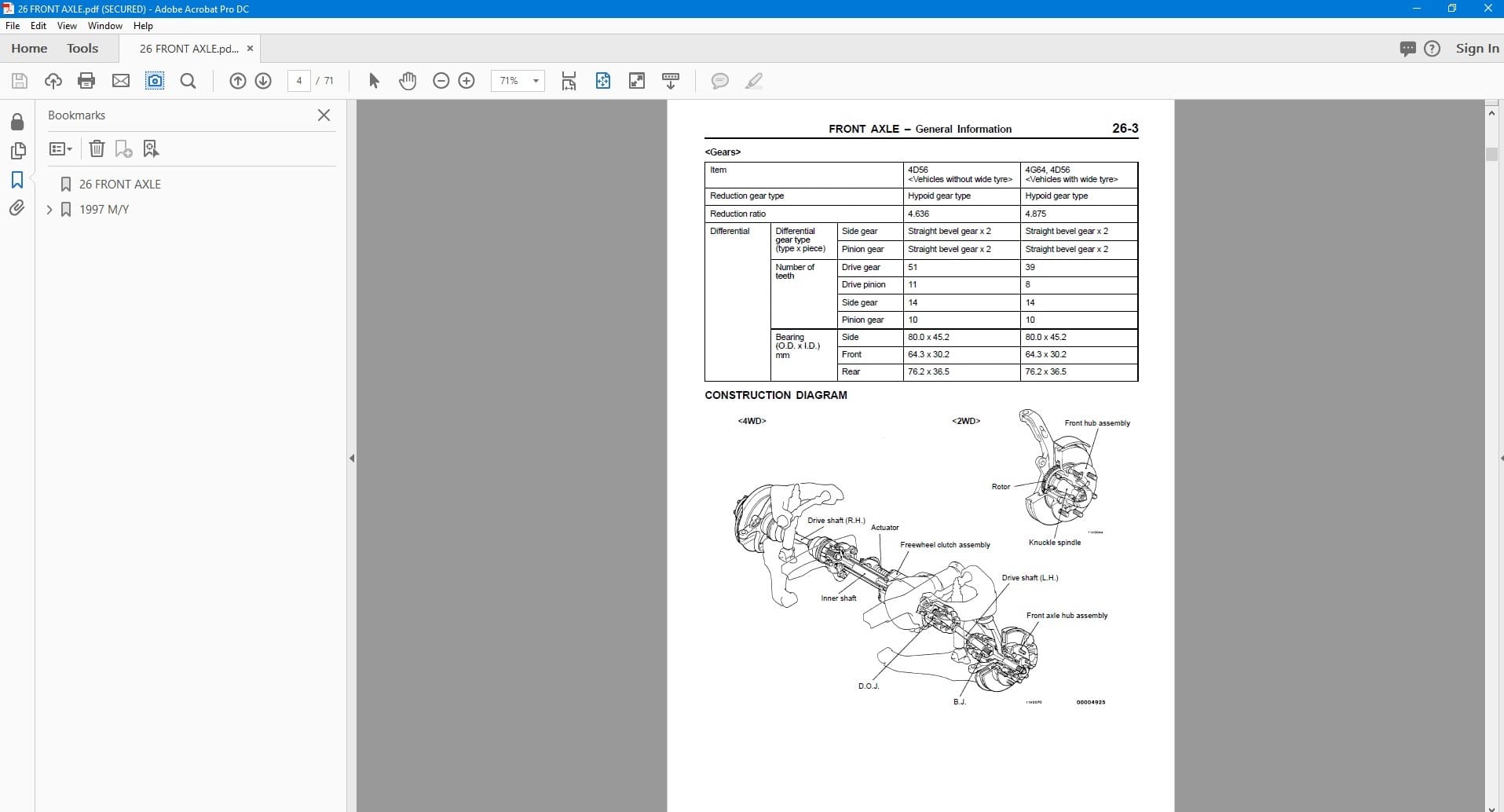The height and width of the screenshot is (812, 1504).
Task: Select the highlight text pen tool
Action: click(754, 81)
